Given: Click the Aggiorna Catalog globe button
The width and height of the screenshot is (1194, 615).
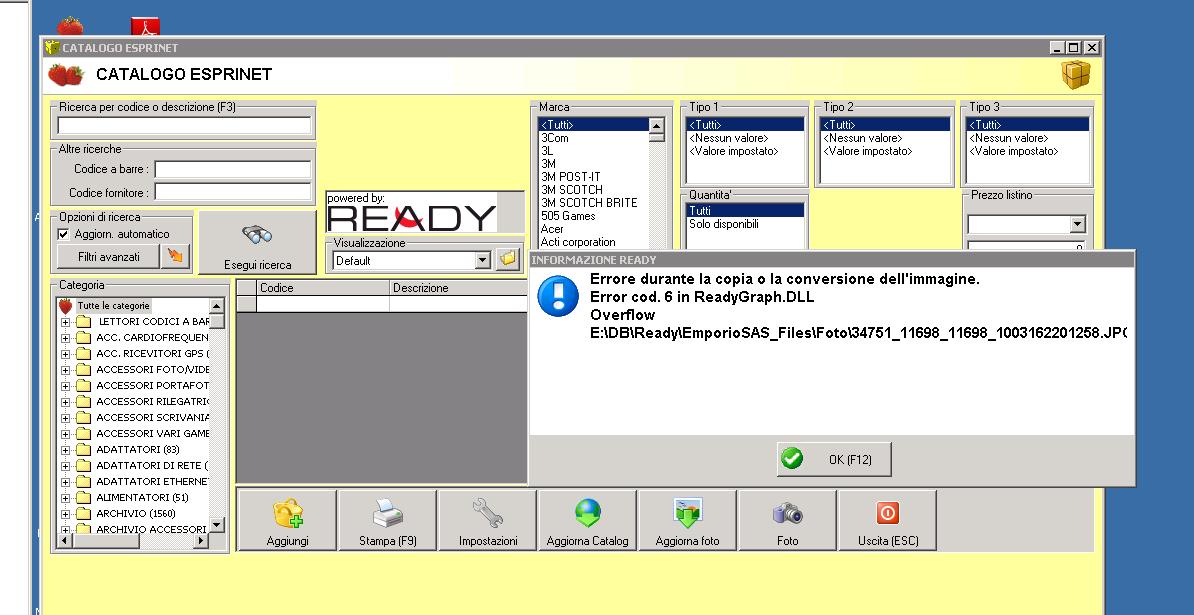Looking at the screenshot, I should tap(588, 521).
